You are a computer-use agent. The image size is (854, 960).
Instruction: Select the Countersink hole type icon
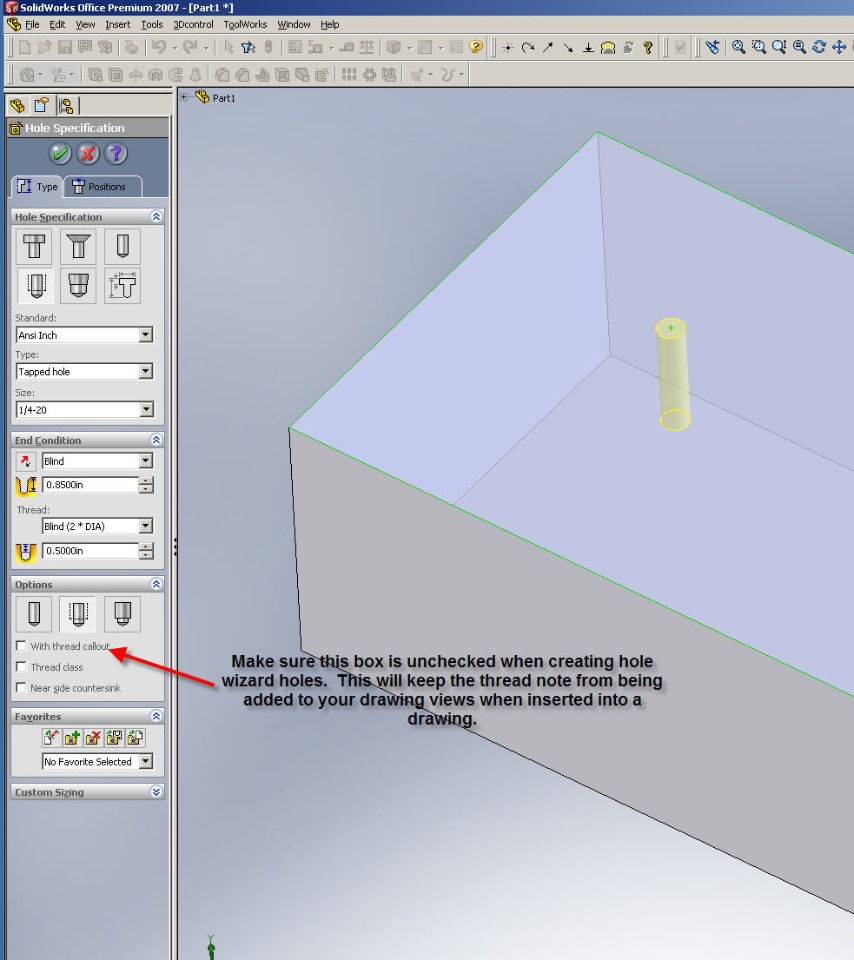78,247
